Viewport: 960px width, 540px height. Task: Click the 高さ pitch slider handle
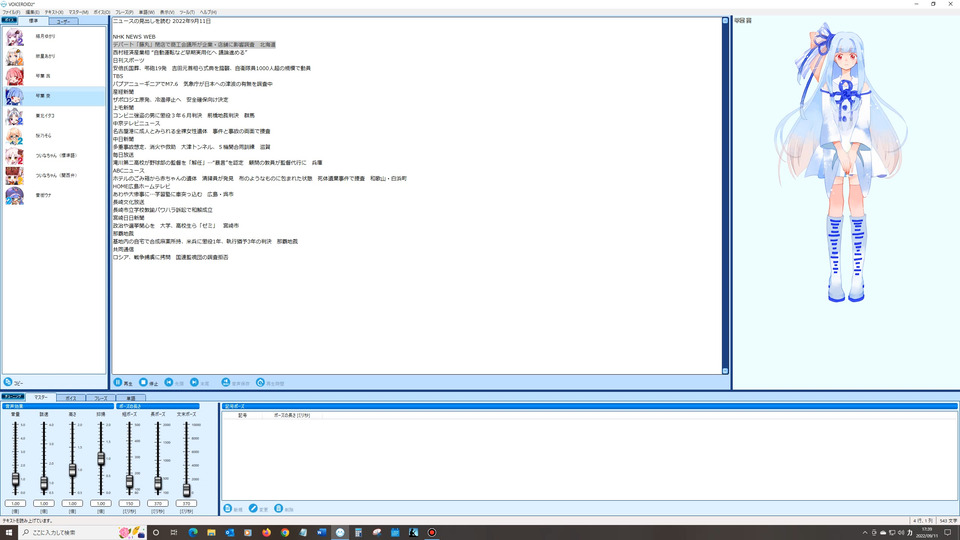(x=72, y=470)
